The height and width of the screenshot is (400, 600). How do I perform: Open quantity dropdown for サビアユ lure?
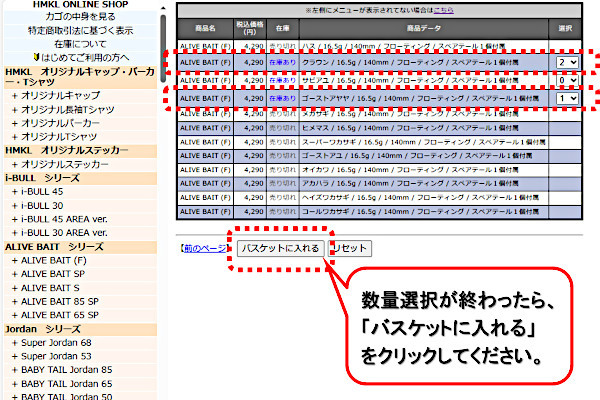pyautogui.click(x=567, y=79)
